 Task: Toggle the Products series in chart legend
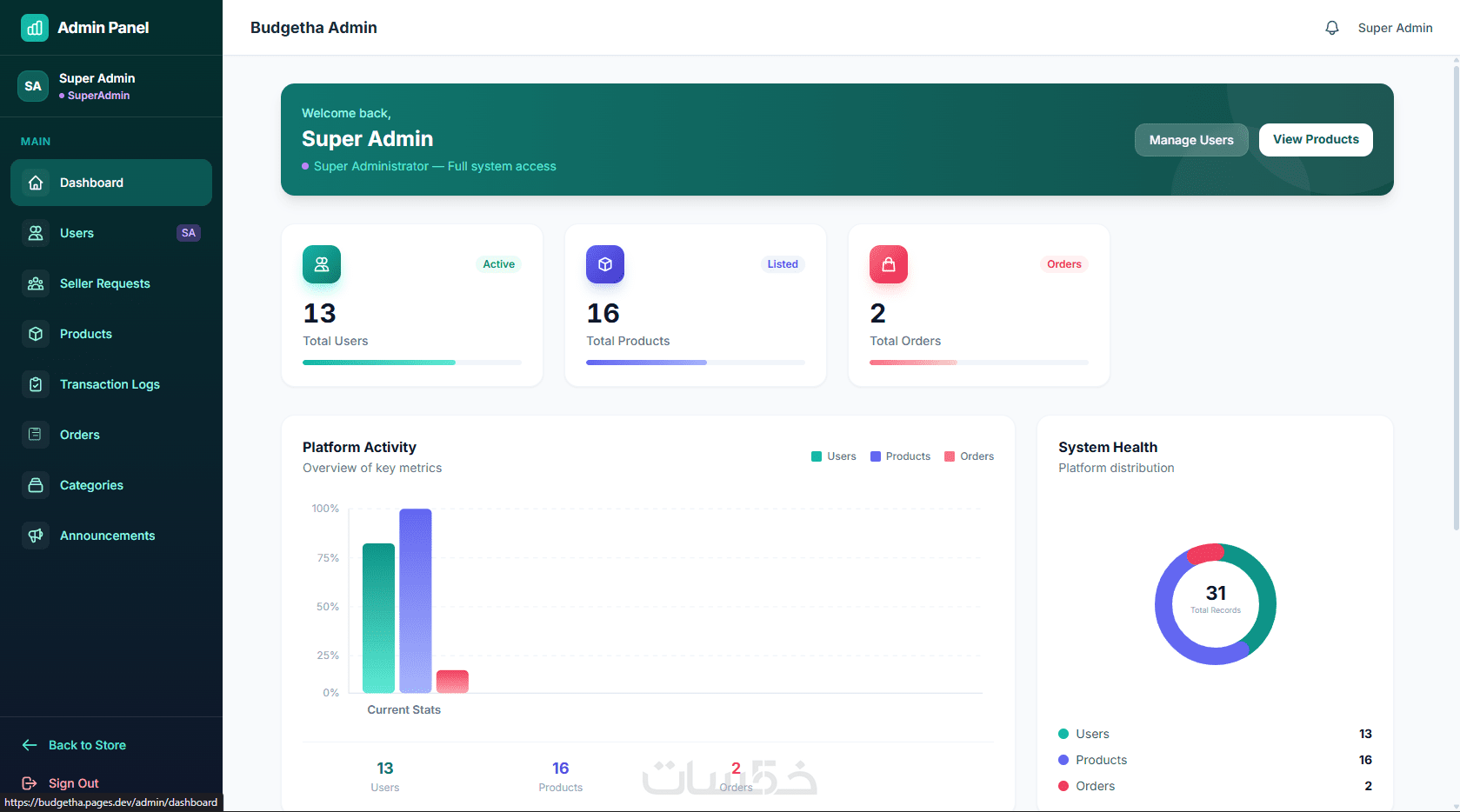point(900,456)
